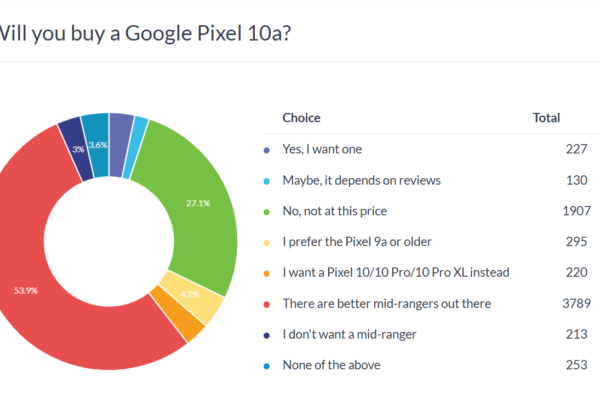Click the yellow dot beside "I prefer the Pixel 9a or older"
The image size is (600, 400).
pos(266,243)
